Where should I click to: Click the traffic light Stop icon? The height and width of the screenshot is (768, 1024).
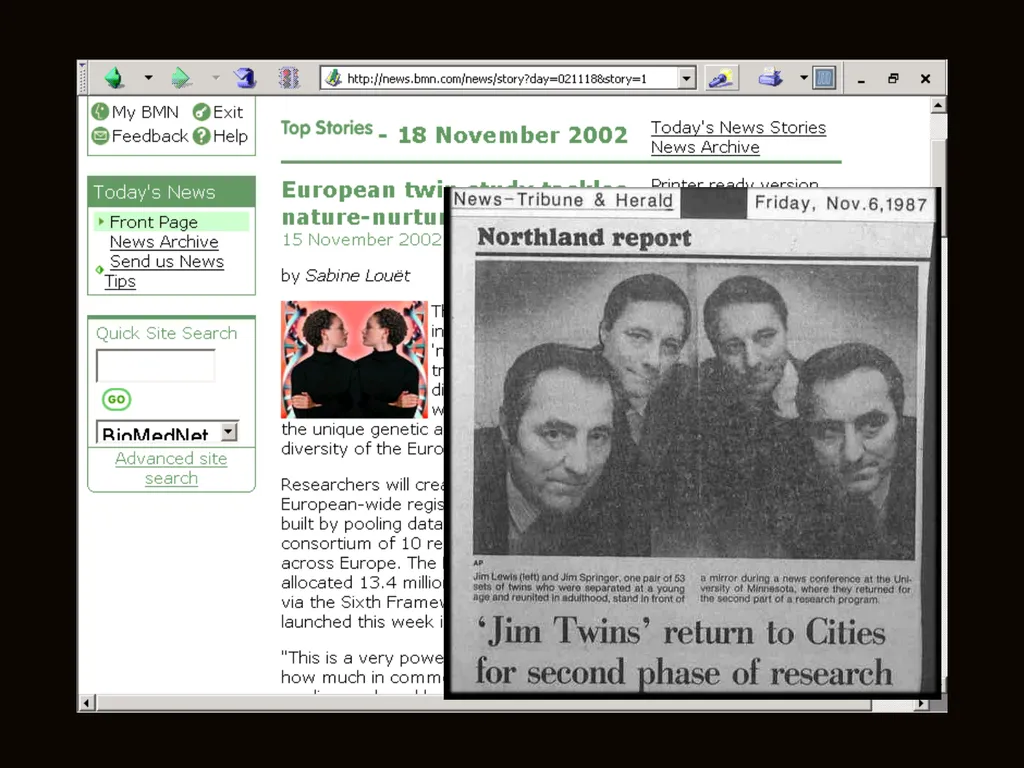[289, 78]
